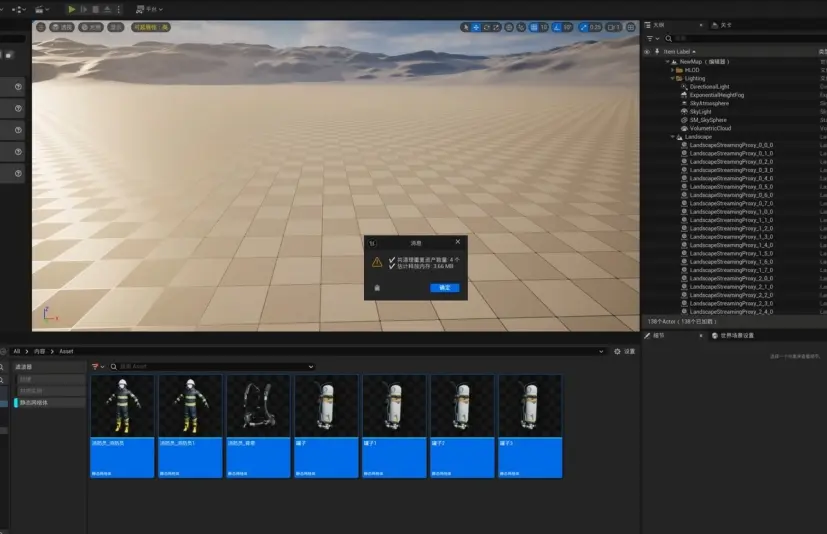Toggle surface snapping icon in viewport
This screenshot has width=827, height=534.
click(x=521, y=27)
